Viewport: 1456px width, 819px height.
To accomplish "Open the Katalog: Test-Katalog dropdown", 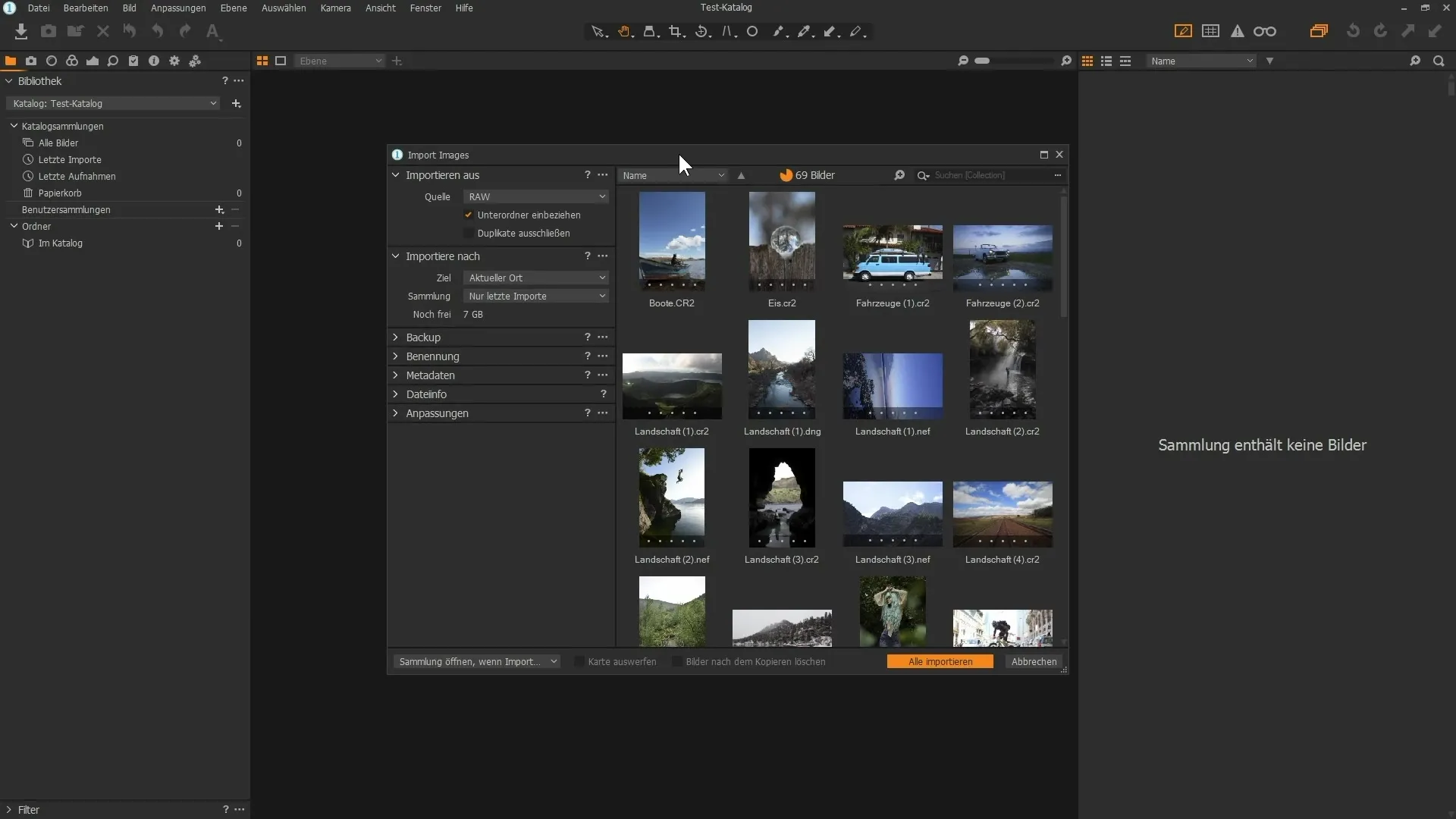I will 114,104.
